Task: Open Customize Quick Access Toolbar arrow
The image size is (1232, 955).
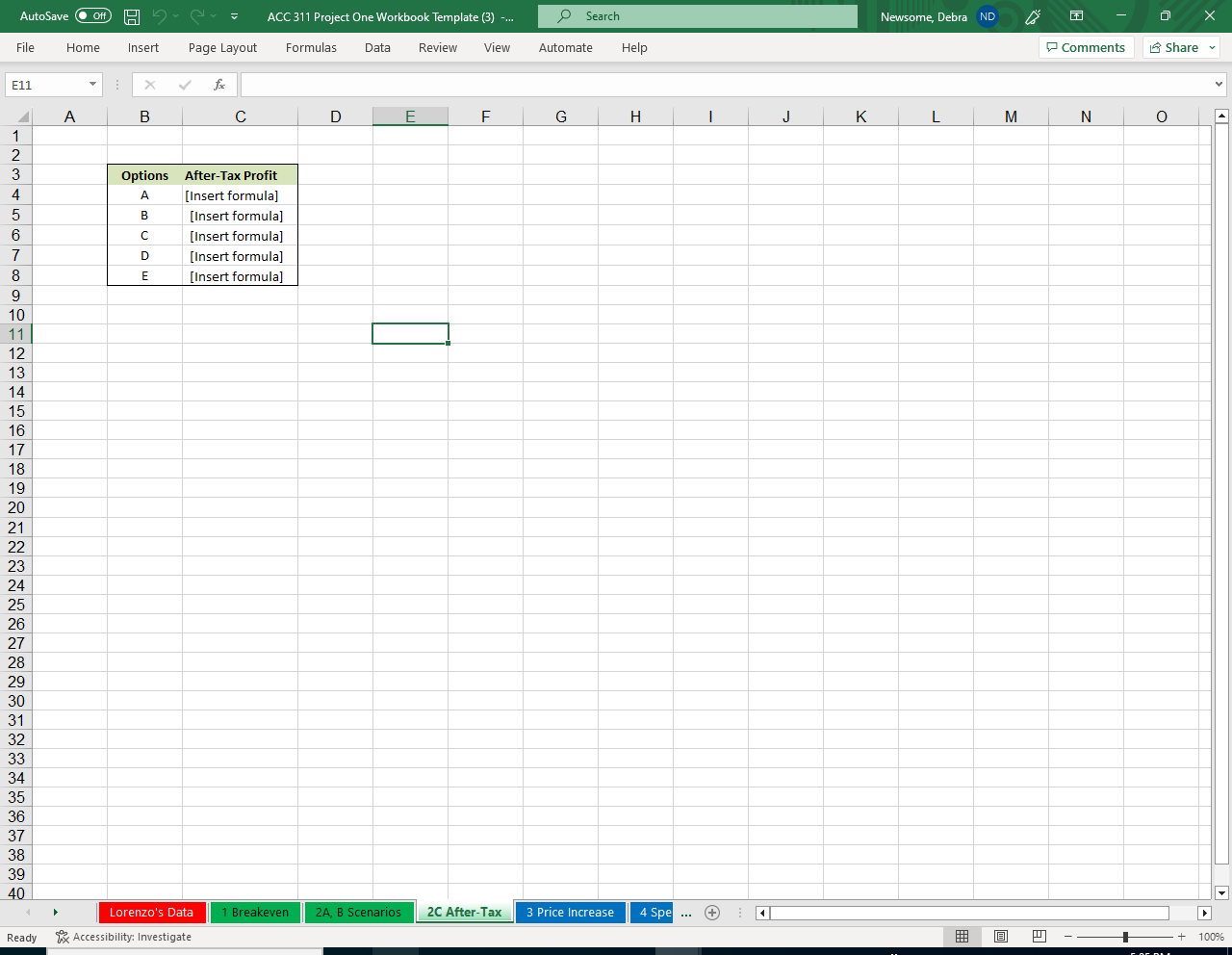Action: coord(235,16)
